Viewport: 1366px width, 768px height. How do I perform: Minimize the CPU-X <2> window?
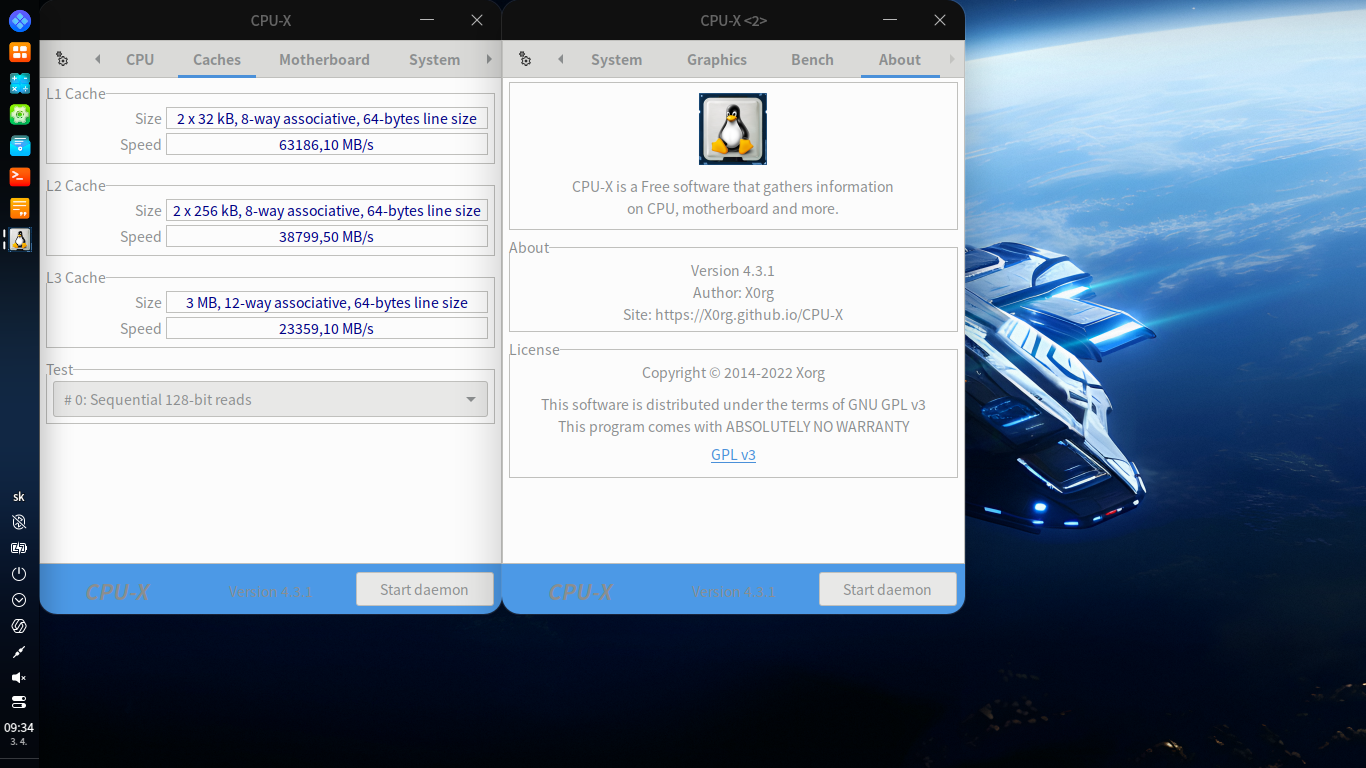(890, 20)
